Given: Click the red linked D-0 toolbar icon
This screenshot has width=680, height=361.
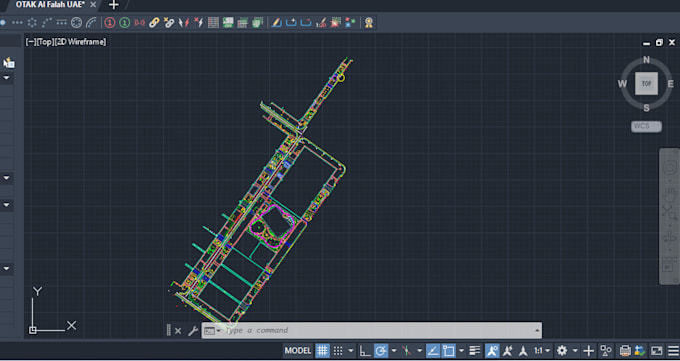Looking at the screenshot, I should (139, 22).
